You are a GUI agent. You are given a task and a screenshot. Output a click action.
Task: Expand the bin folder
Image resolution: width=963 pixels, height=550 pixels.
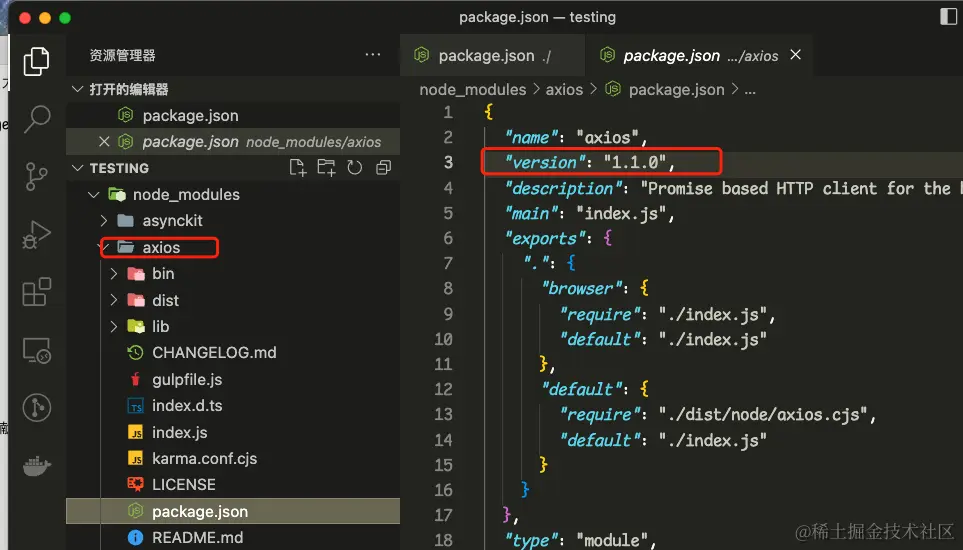pos(114,274)
